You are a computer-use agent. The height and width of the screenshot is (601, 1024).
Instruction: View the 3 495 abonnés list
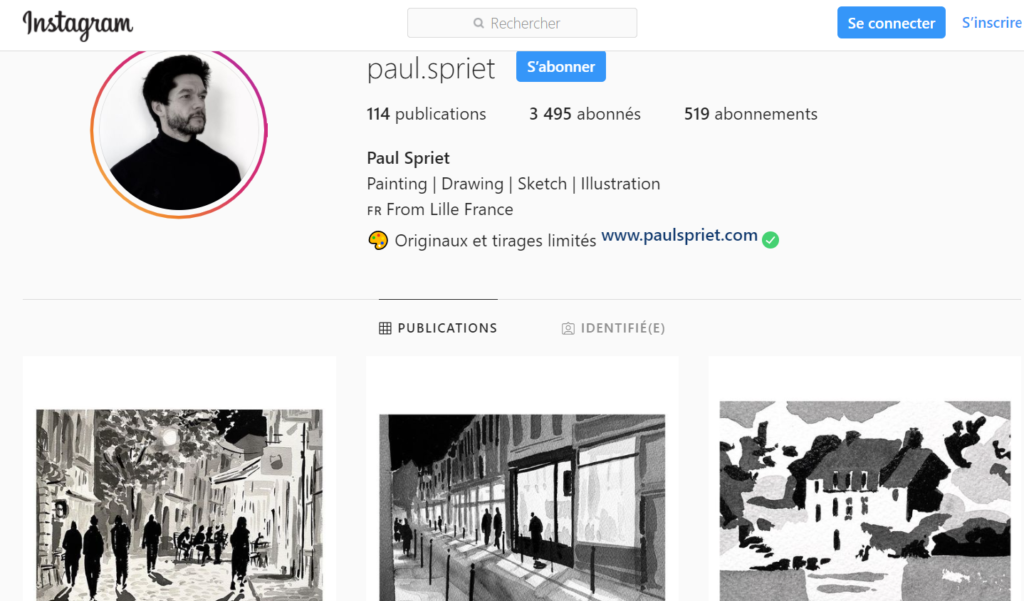point(584,114)
